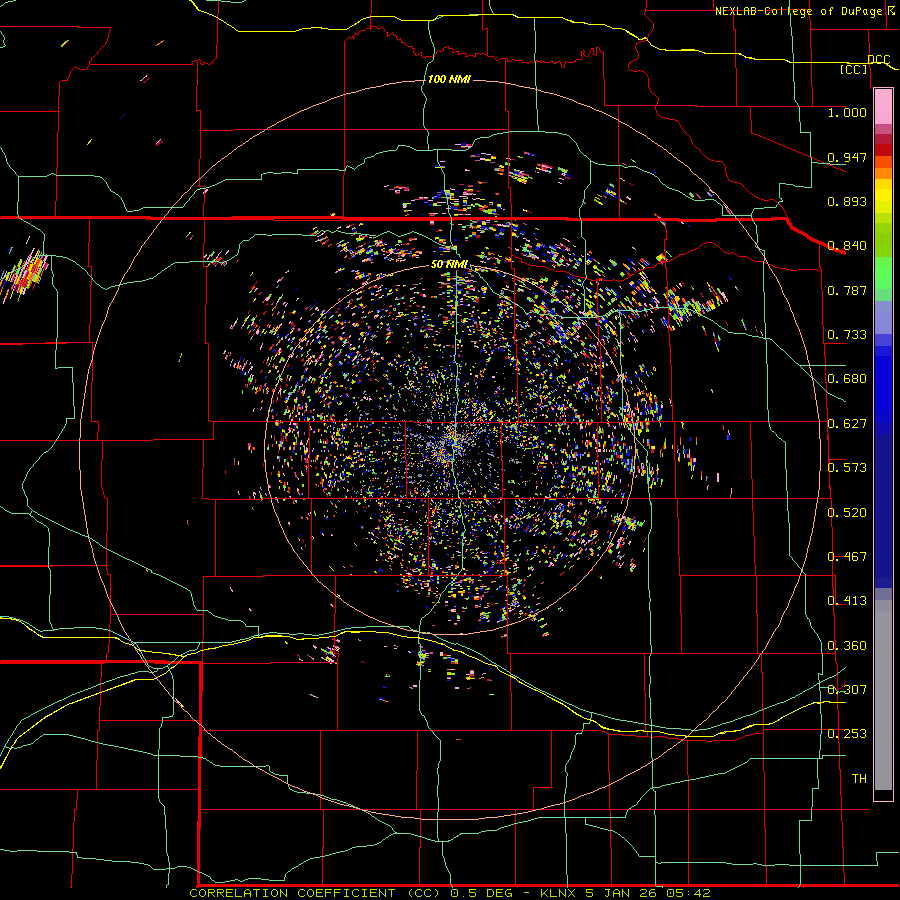Select the 0.413 scale value
The image size is (900, 900).
pyautogui.click(x=847, y=601)
